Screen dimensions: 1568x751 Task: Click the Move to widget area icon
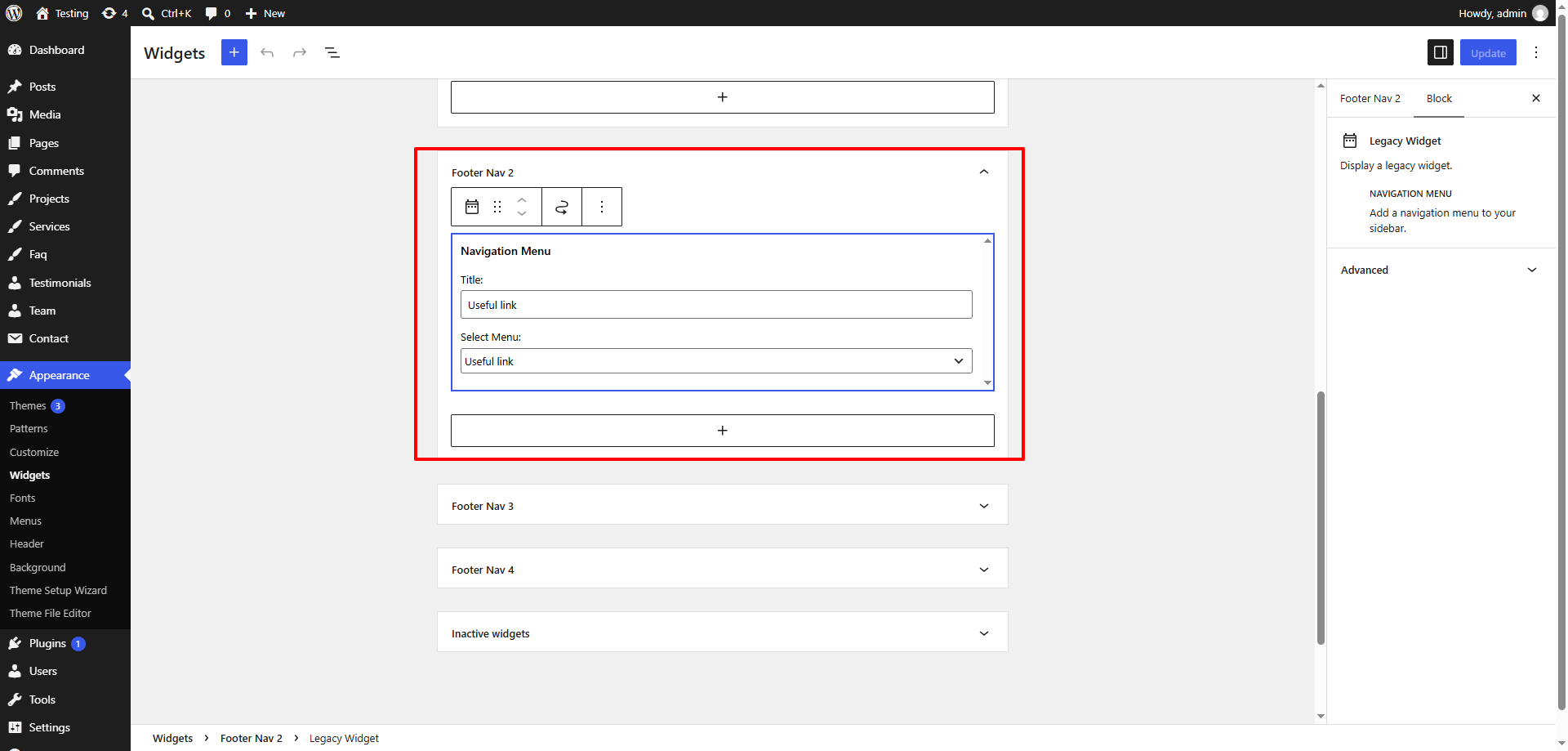(x=562, y=207)
